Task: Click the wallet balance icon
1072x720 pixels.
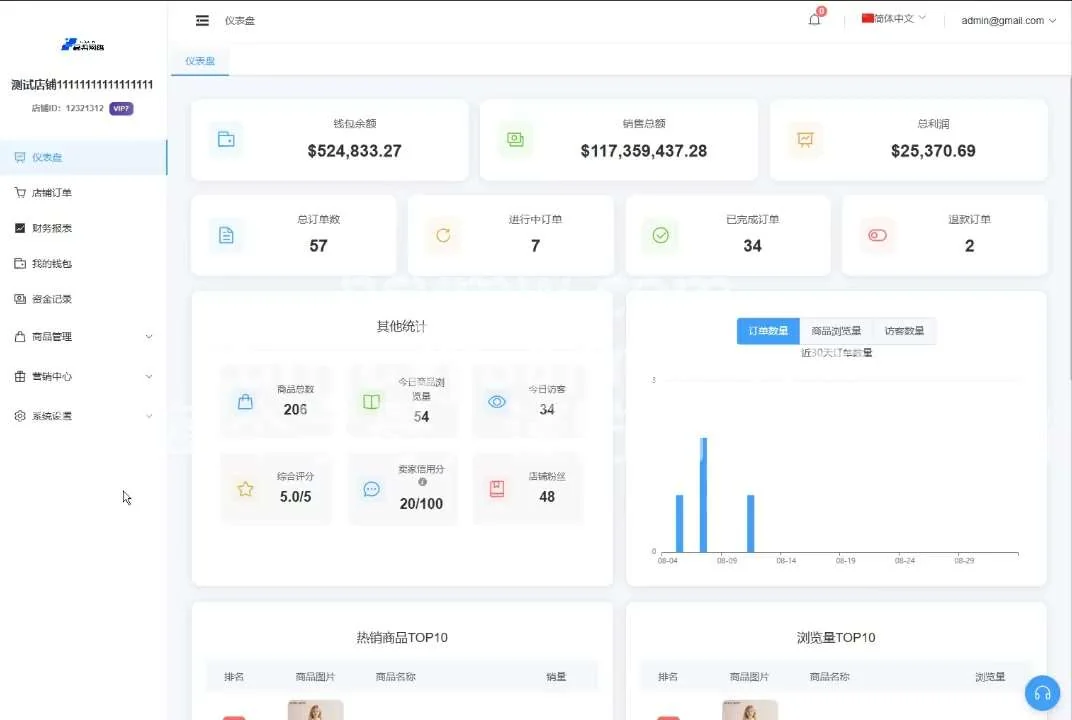Action: click(226, 140)
